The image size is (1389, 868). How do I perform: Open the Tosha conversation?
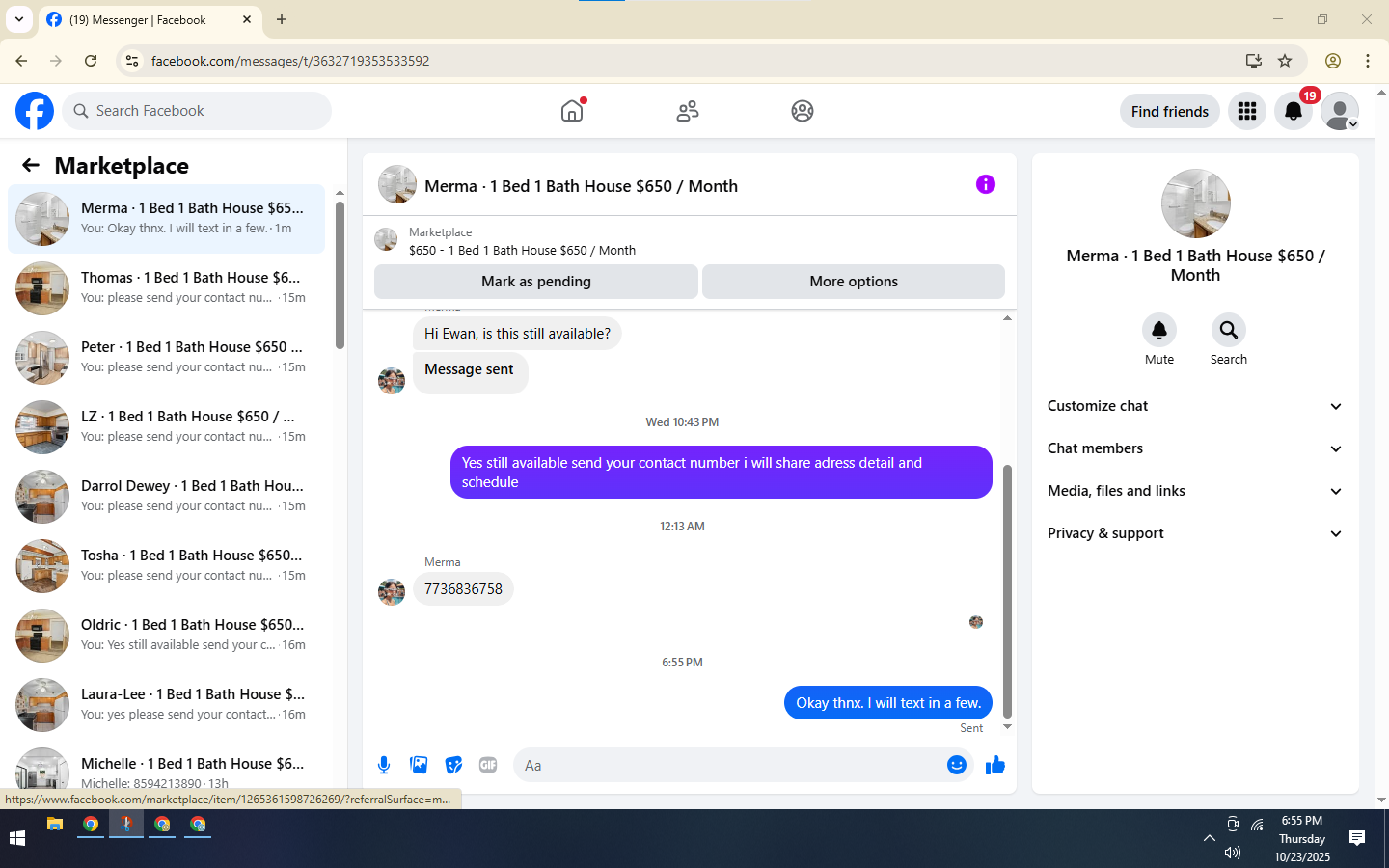click(x=166, y=566)
